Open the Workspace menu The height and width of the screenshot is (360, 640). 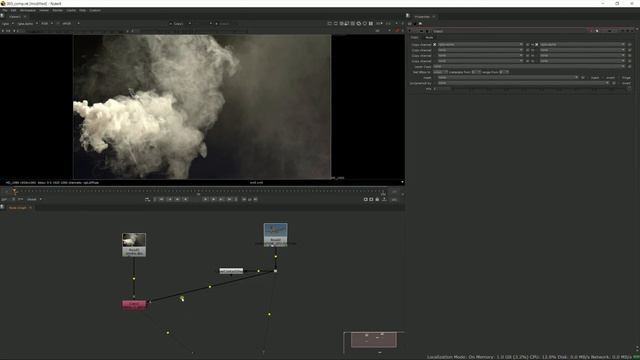[28, 10]
